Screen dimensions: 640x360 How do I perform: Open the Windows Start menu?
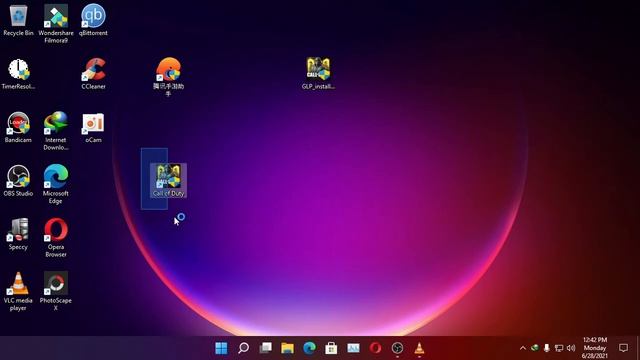[x=221, y=348]
